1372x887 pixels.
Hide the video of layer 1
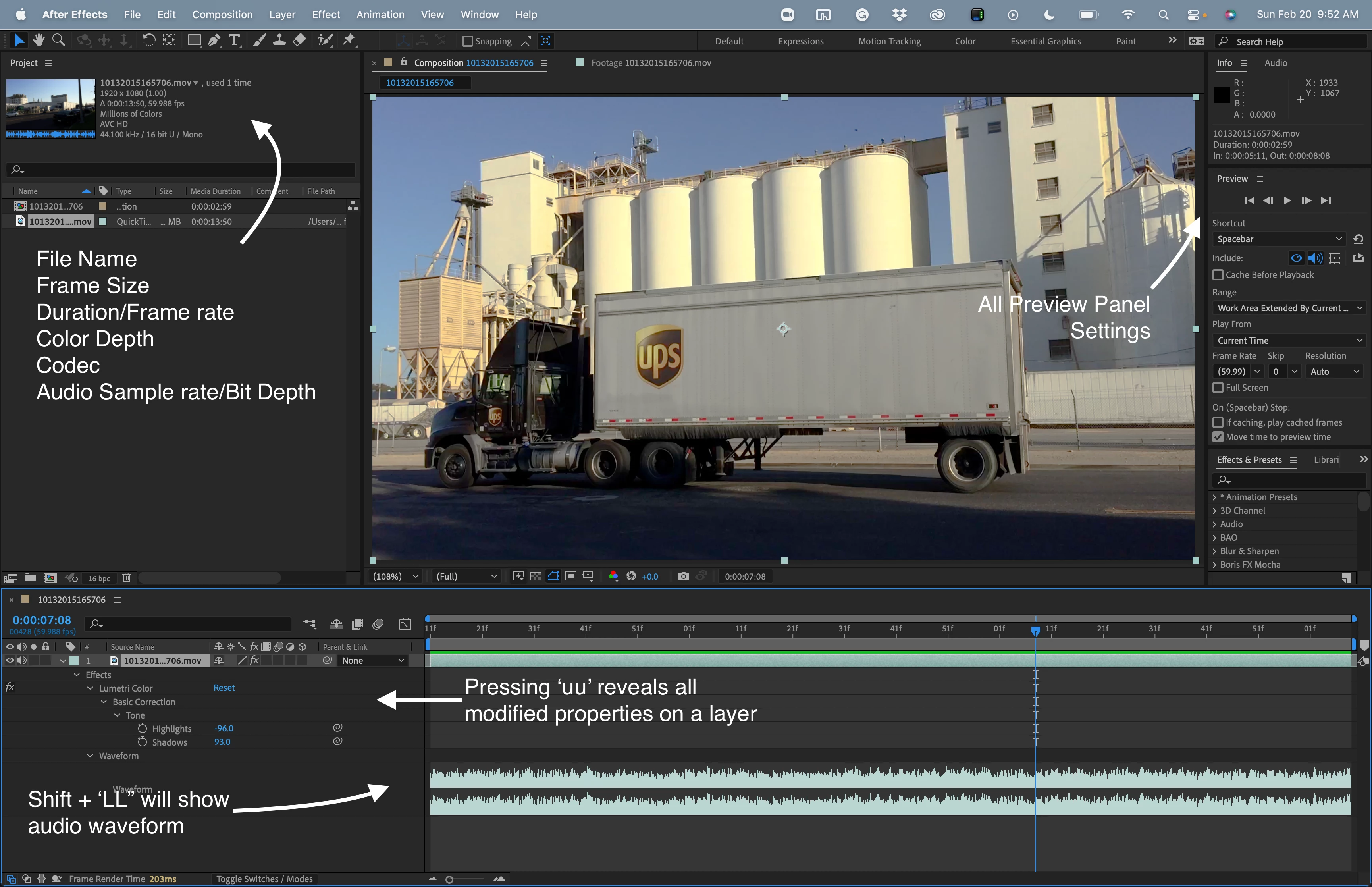[10, 661]
